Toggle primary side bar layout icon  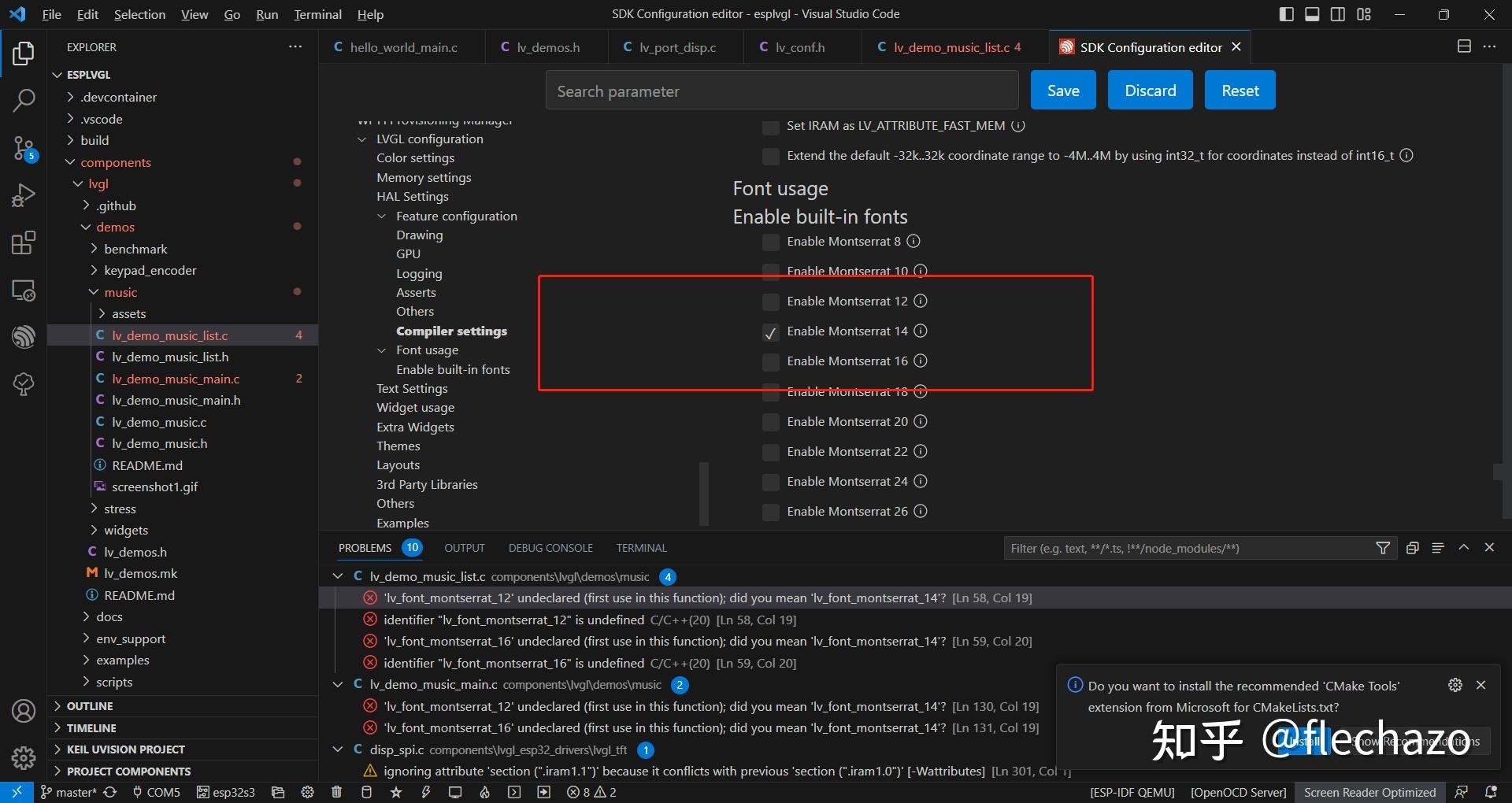click(x=1287, y=14)
